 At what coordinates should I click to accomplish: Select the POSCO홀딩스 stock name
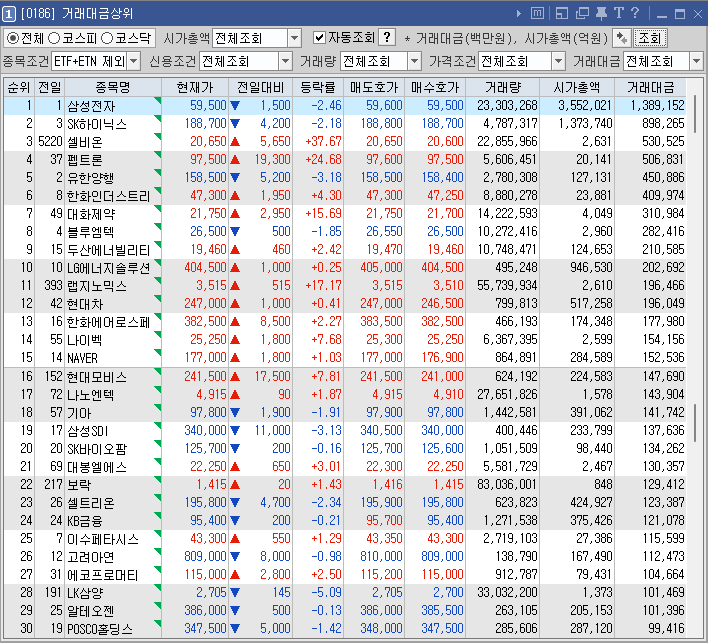pos(100,629)
